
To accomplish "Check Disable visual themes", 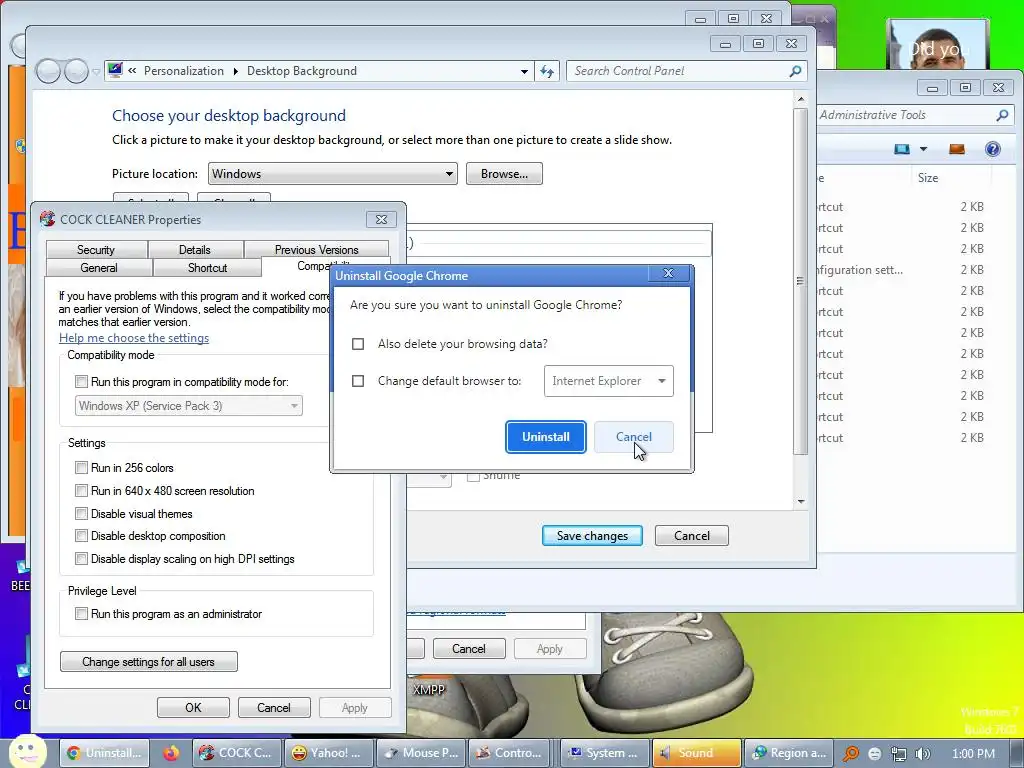I will 82,513.
